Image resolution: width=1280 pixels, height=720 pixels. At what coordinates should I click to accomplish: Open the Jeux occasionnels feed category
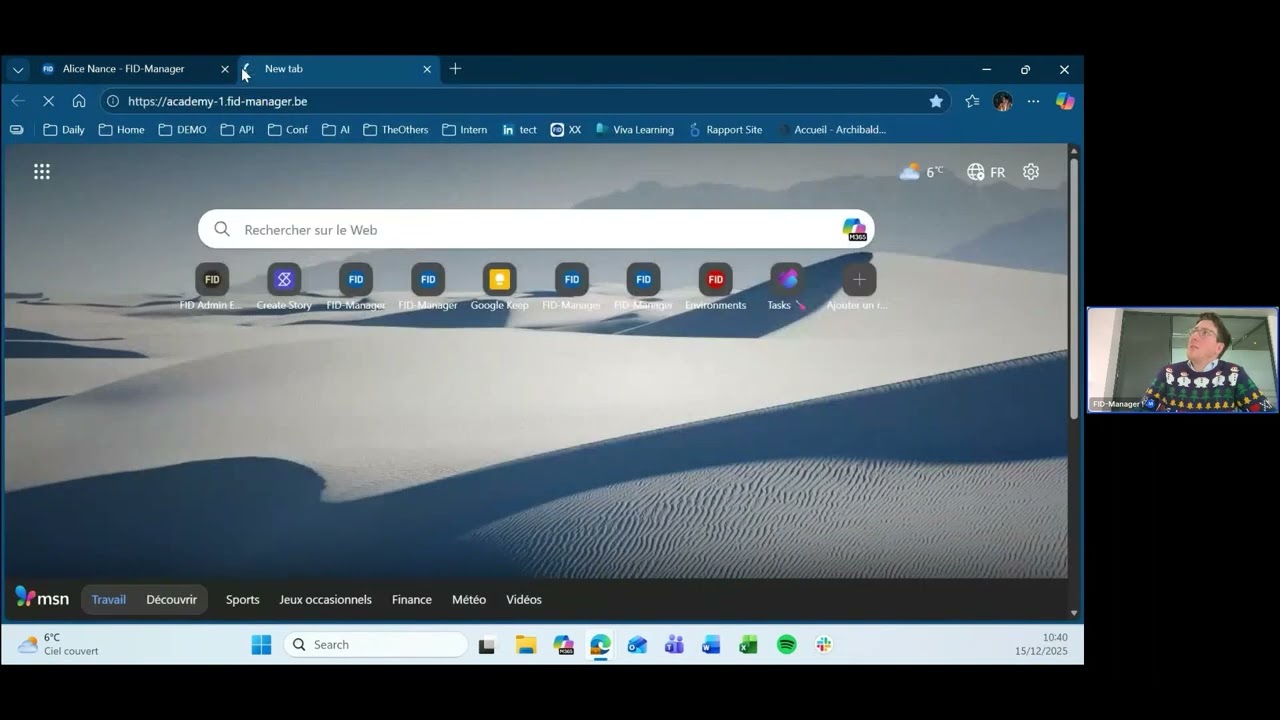click(325, 600)
